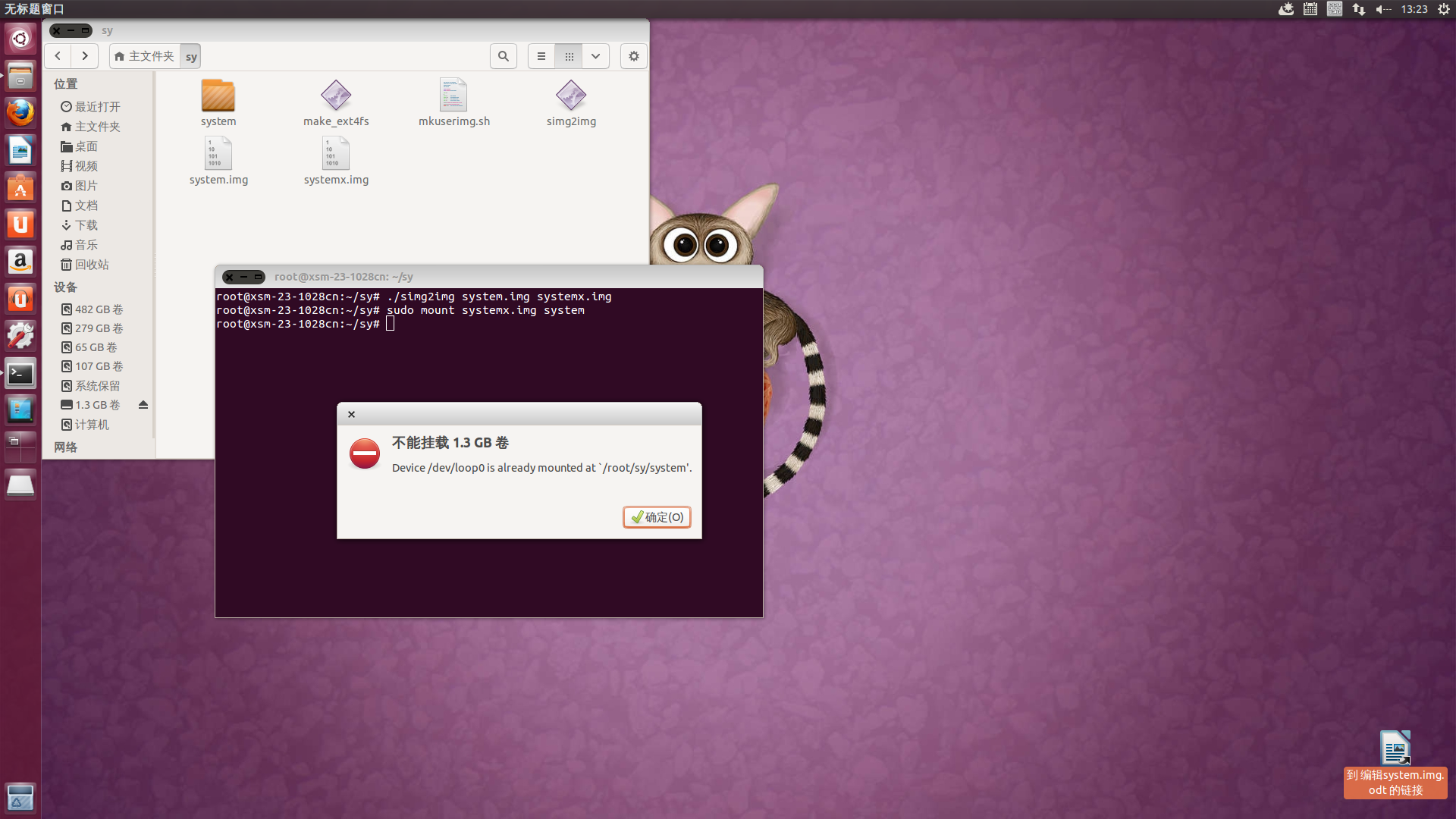Open the orange U app below Amazon in launcher
Image resolution: width=1456 pixels, height=819 pixels.
(x=20, y=299)
